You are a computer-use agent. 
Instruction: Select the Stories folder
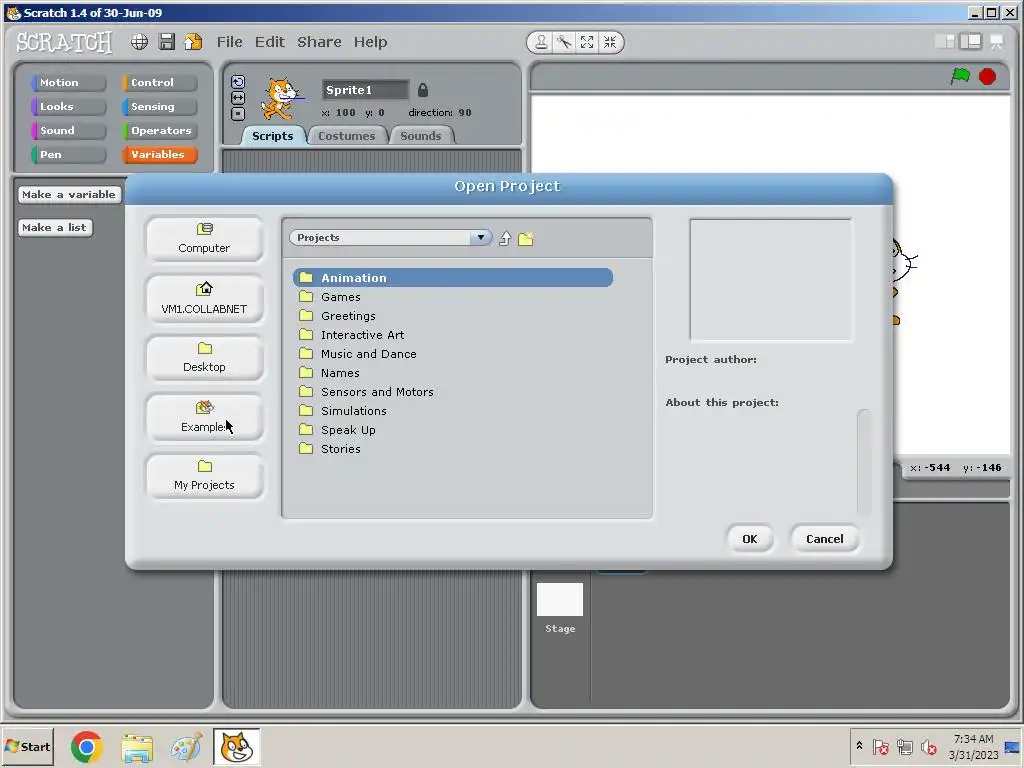pyautogui.click(x=453, y=449)
